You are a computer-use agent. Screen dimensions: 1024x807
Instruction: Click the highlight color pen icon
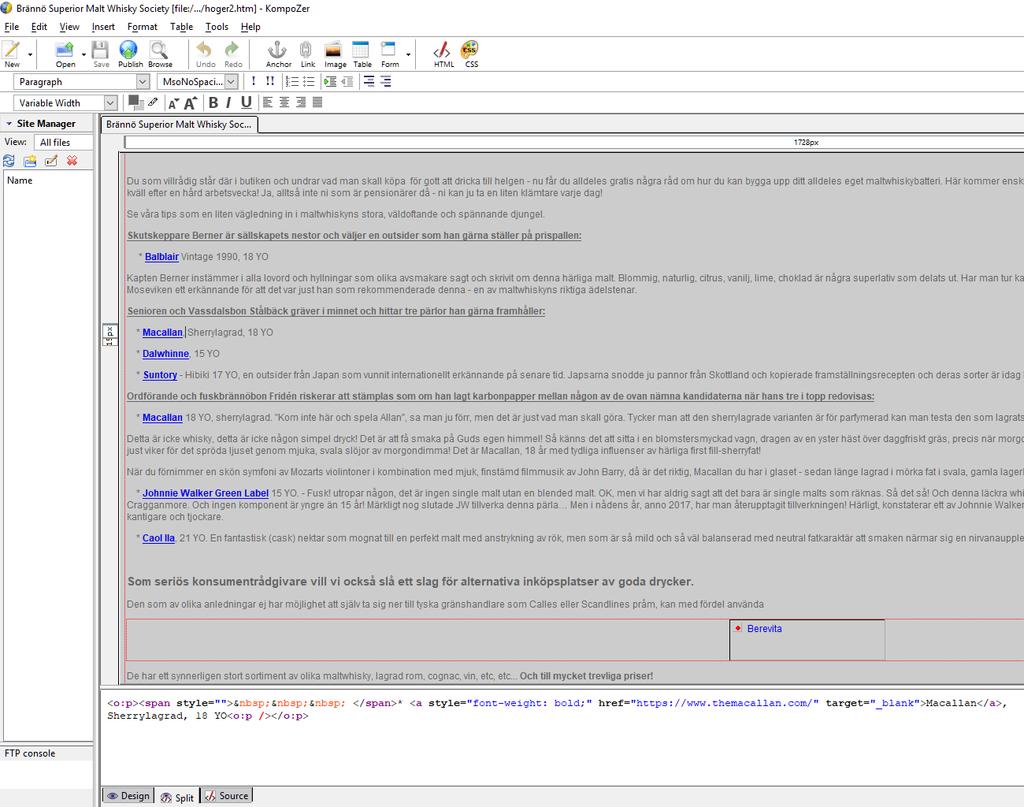click(153, 102)
